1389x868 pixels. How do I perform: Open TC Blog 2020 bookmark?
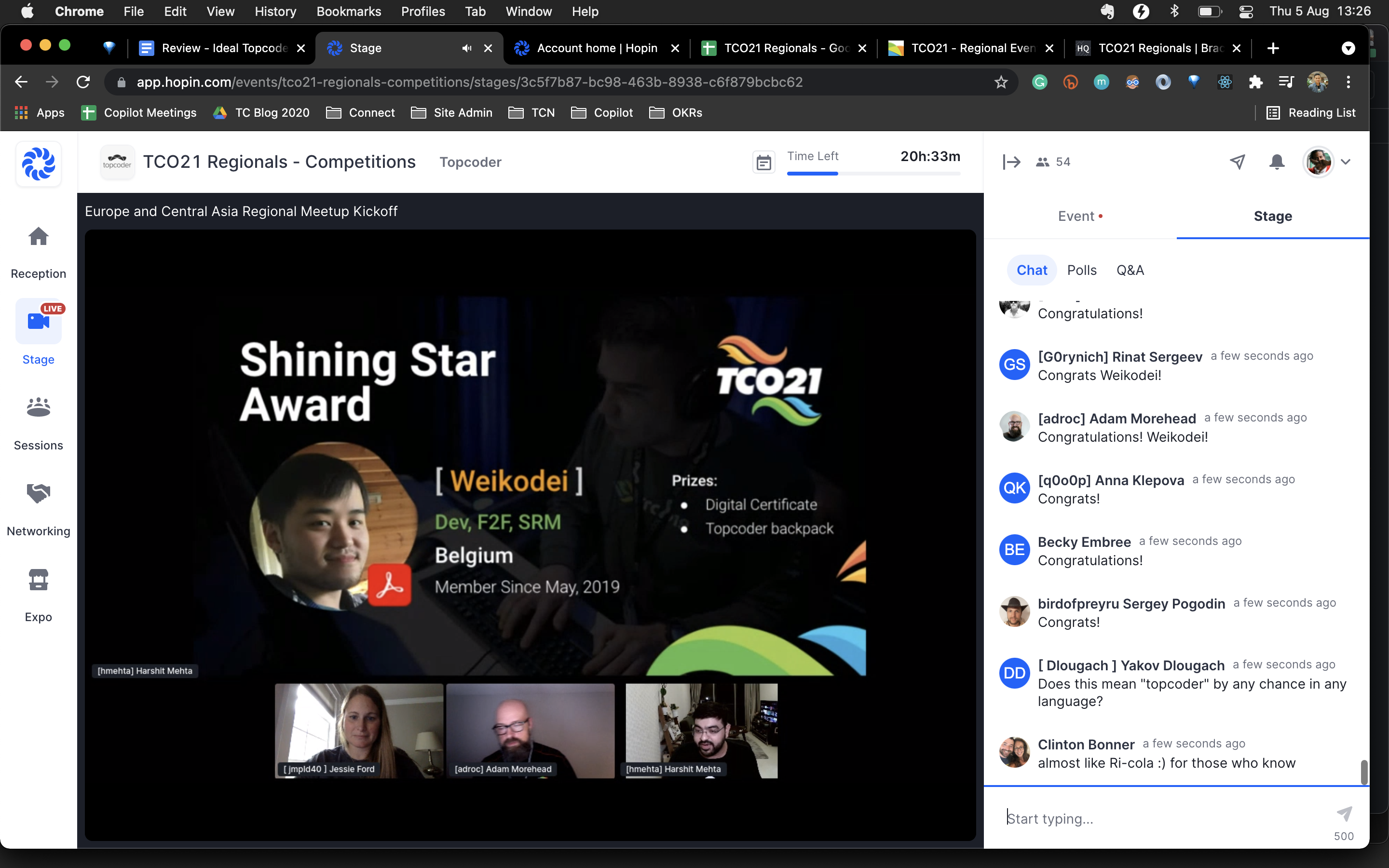(x=261, y=112)
